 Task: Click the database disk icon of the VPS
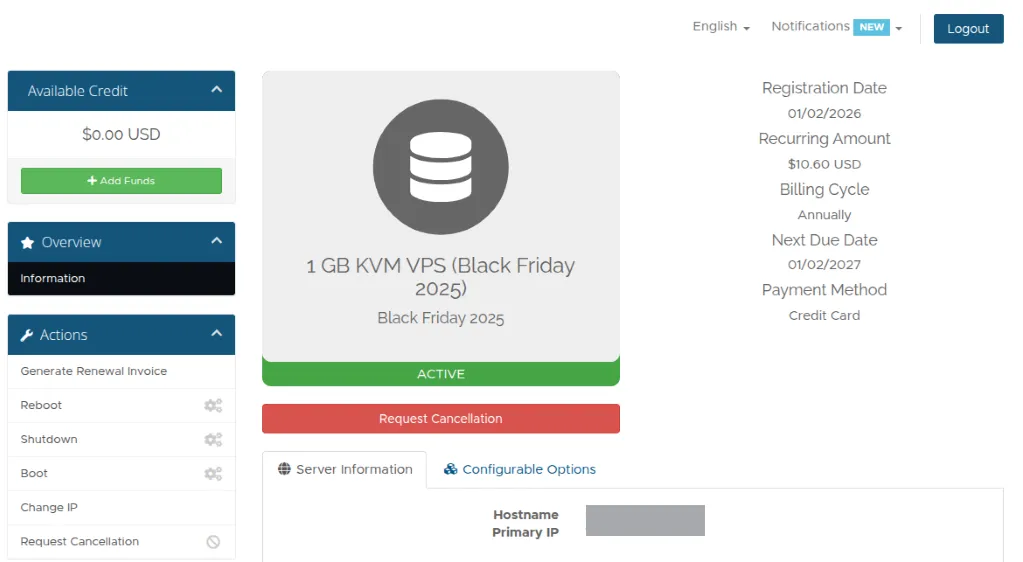tap(440, 167)
